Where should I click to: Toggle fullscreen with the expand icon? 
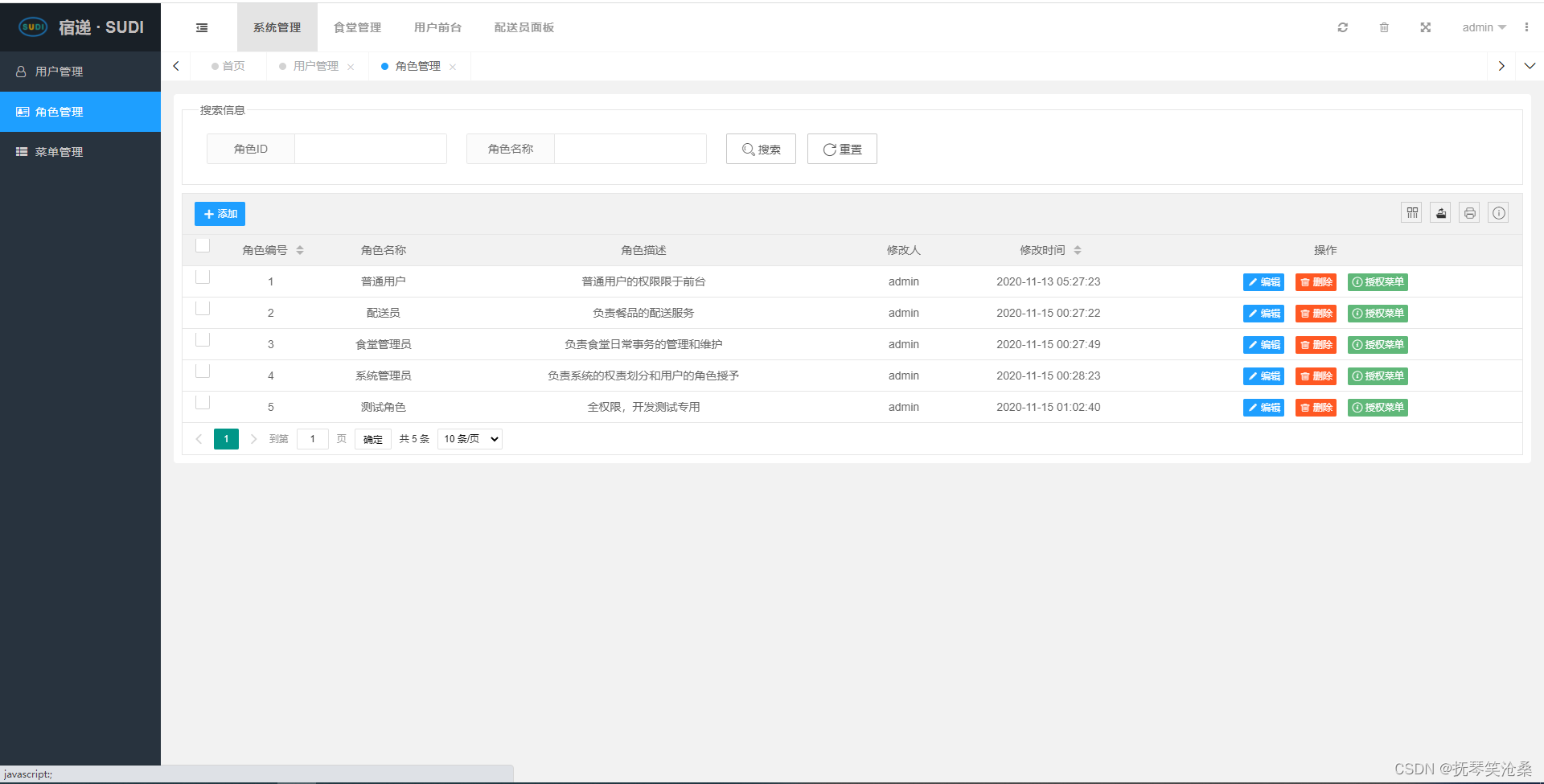click(x=1426, y=27)
